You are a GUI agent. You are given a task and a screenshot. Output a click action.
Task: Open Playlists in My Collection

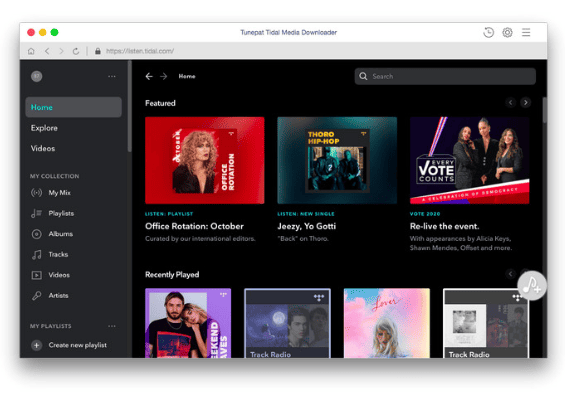click(x=61, y=213)
